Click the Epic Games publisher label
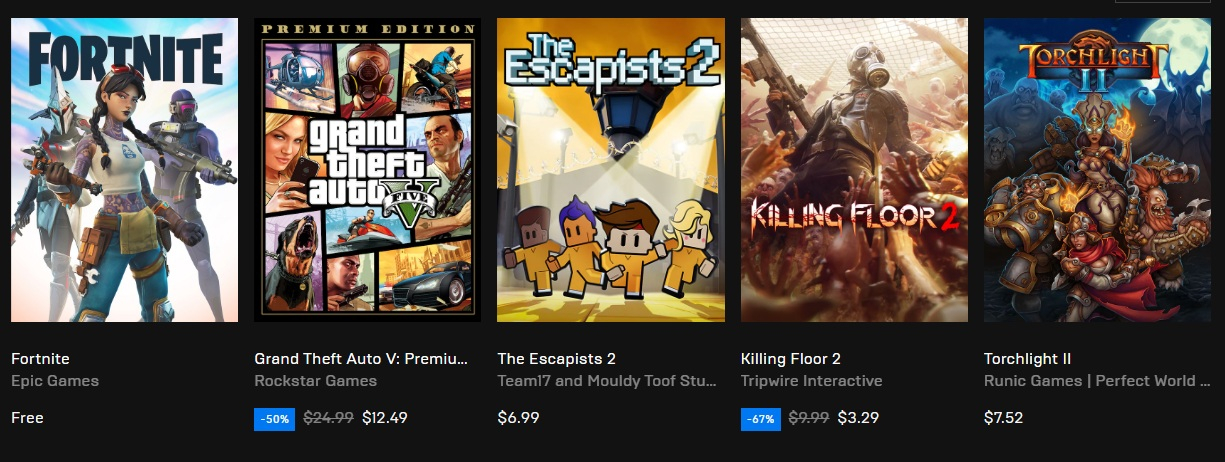This screenshot has height=462, width=1225. click(x=55, y=381)
